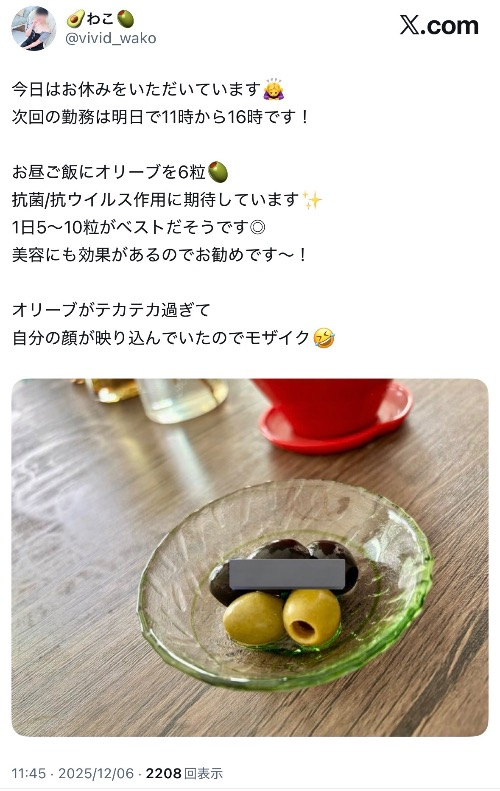Screen dimensions: 500x791
Task: Click the avocado emoji beside the name わこ
Action: point(75,19)
